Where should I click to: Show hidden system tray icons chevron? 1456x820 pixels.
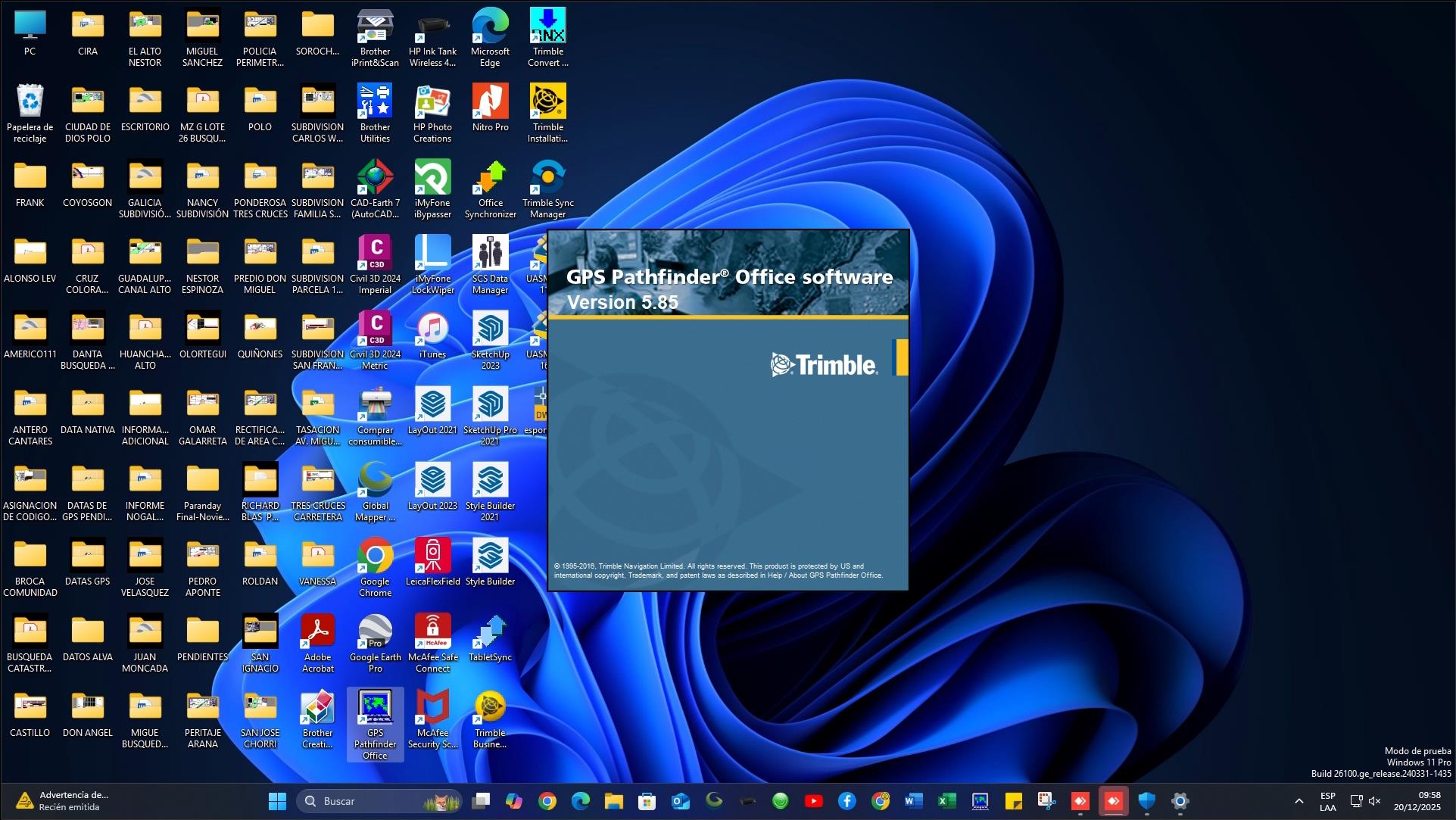pos(1299,801)
